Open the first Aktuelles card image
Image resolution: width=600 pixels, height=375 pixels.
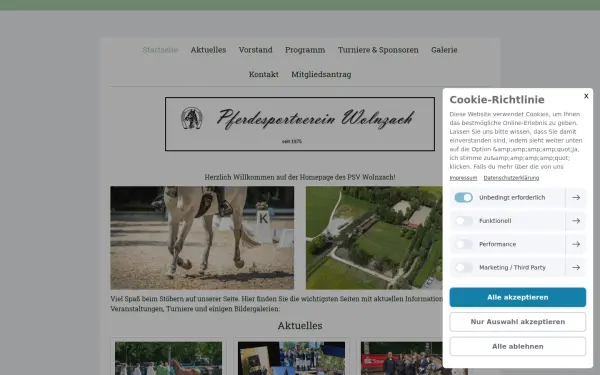click(x=168, y=359)
